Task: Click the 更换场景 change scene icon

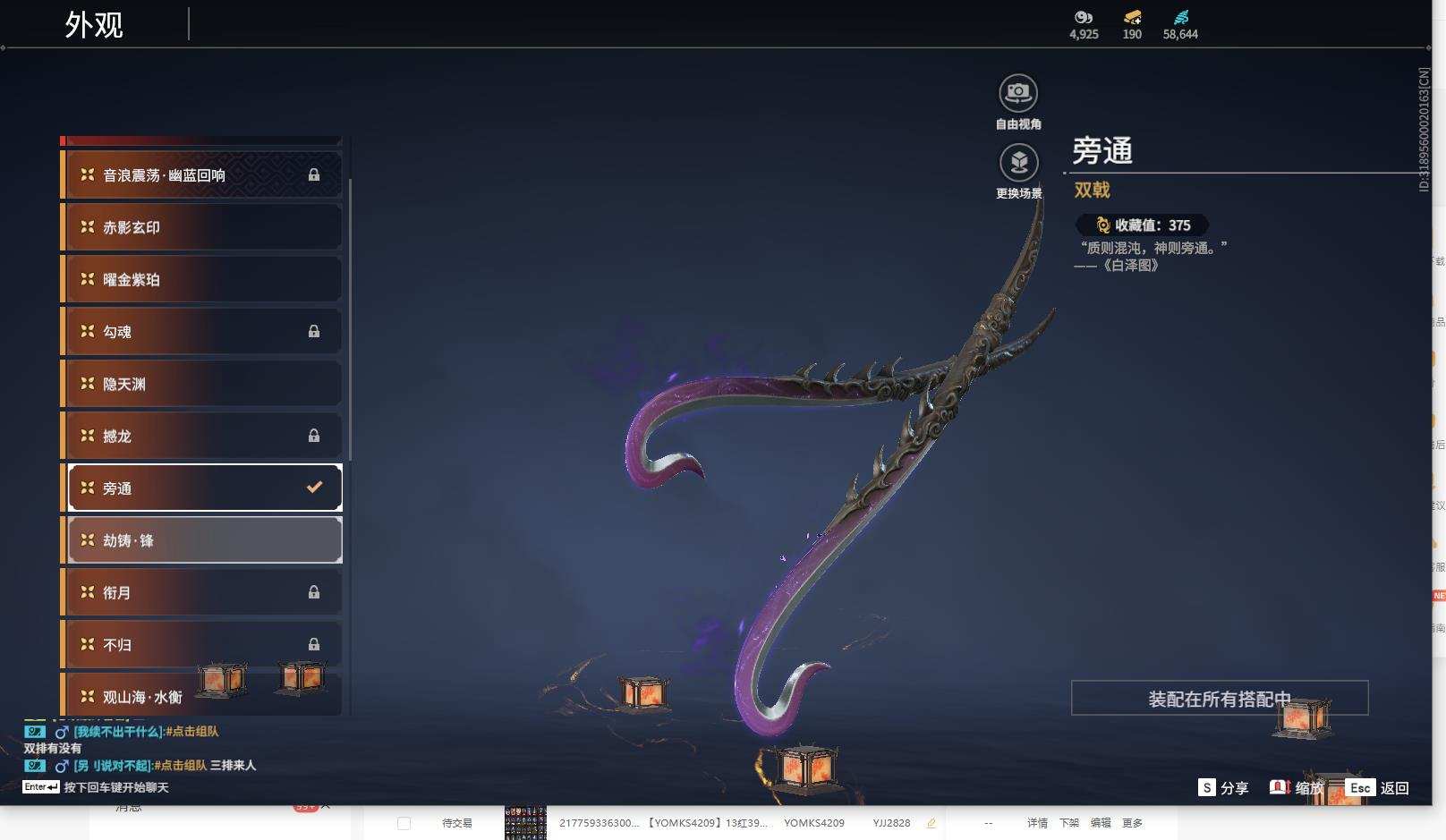Action: [1018, 162]
